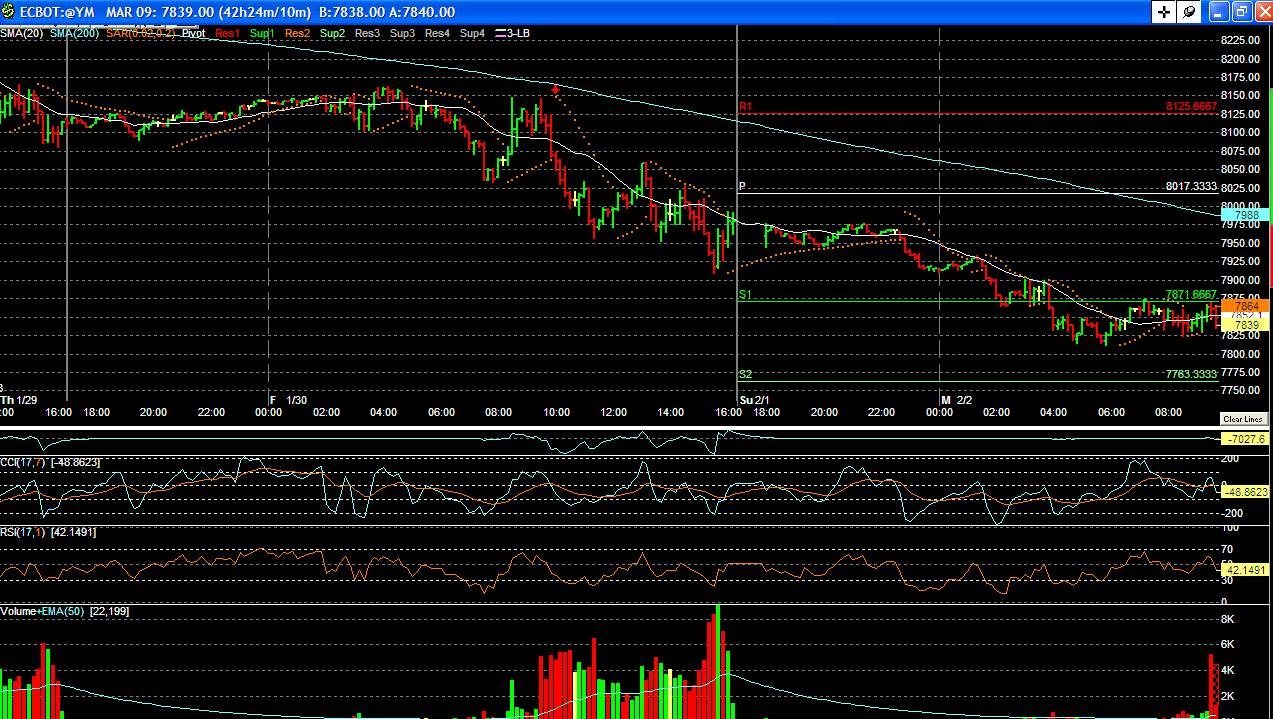Select the Res1 legend label
Screen dimensions: 1273x719
click(x=227, y=33)
